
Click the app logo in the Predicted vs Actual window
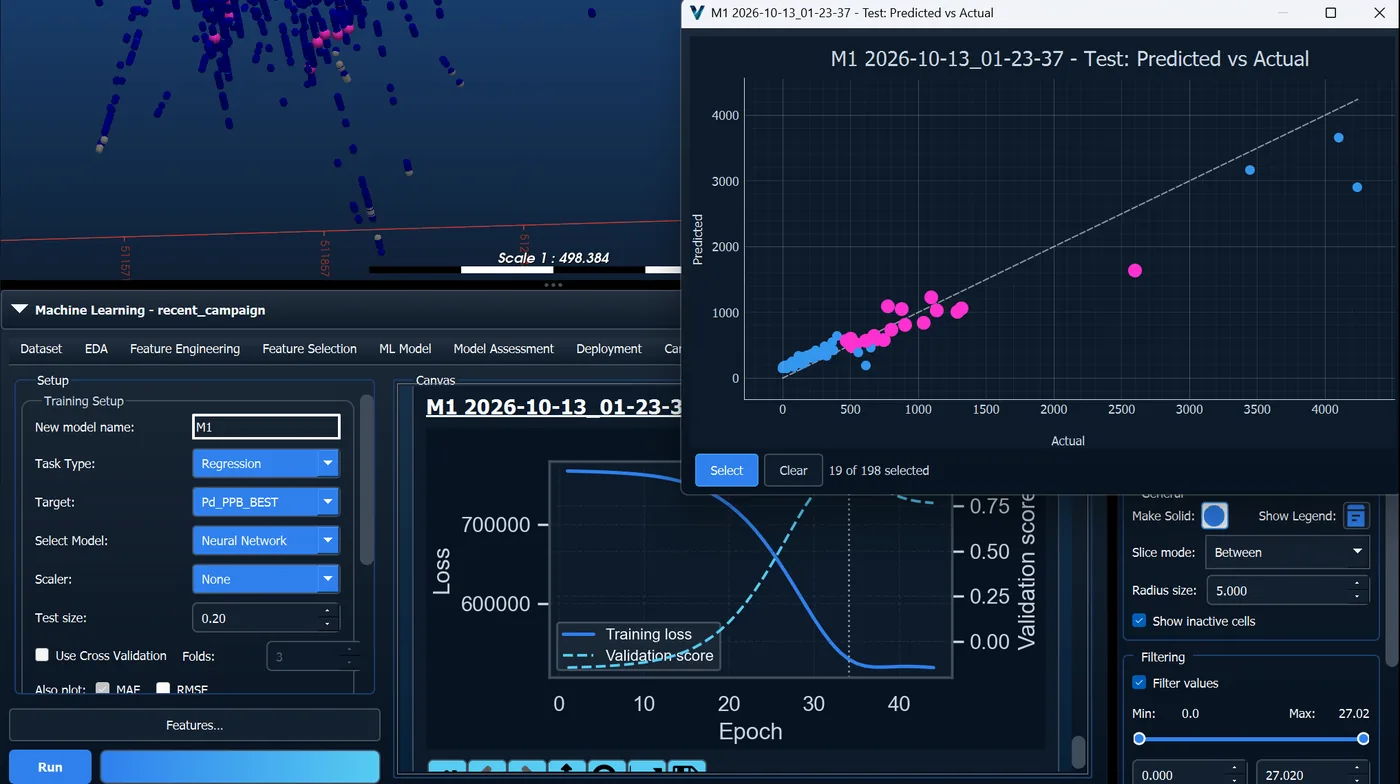698,13
